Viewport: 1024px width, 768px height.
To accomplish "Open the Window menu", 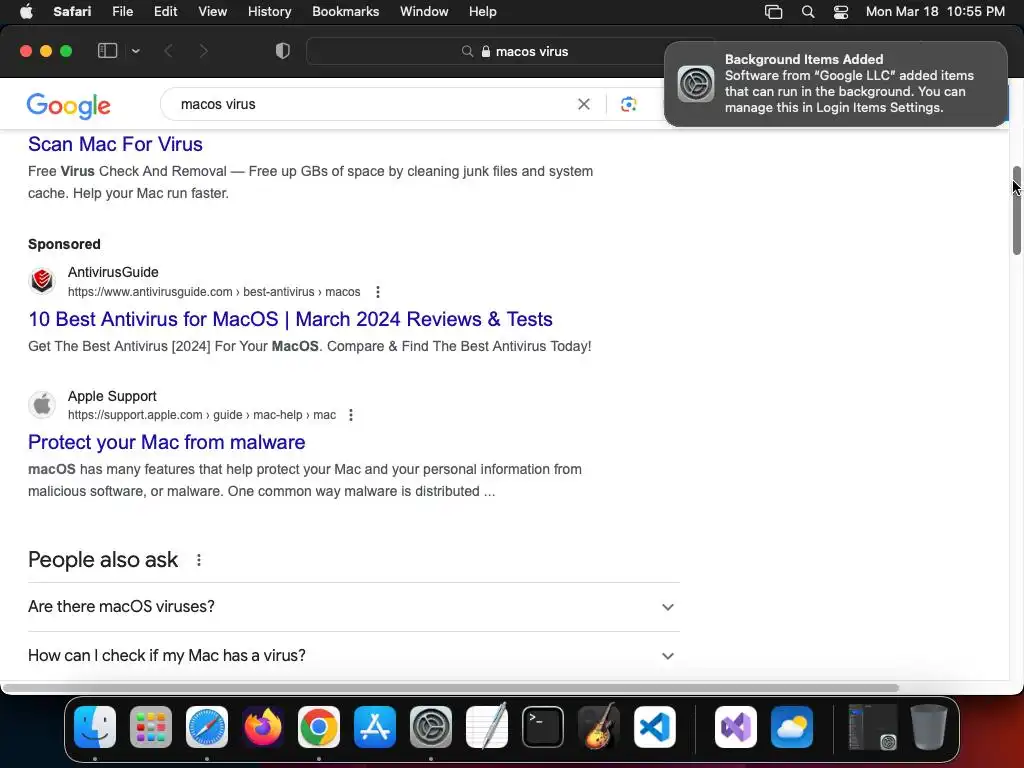I will (x=424, y=12).
